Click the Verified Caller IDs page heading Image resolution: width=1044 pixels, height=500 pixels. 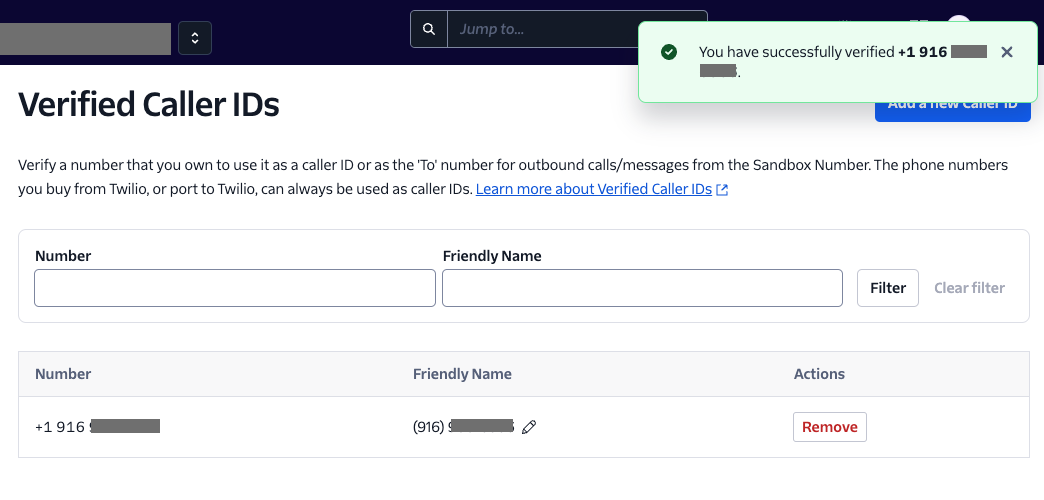[x=149, y=104]
